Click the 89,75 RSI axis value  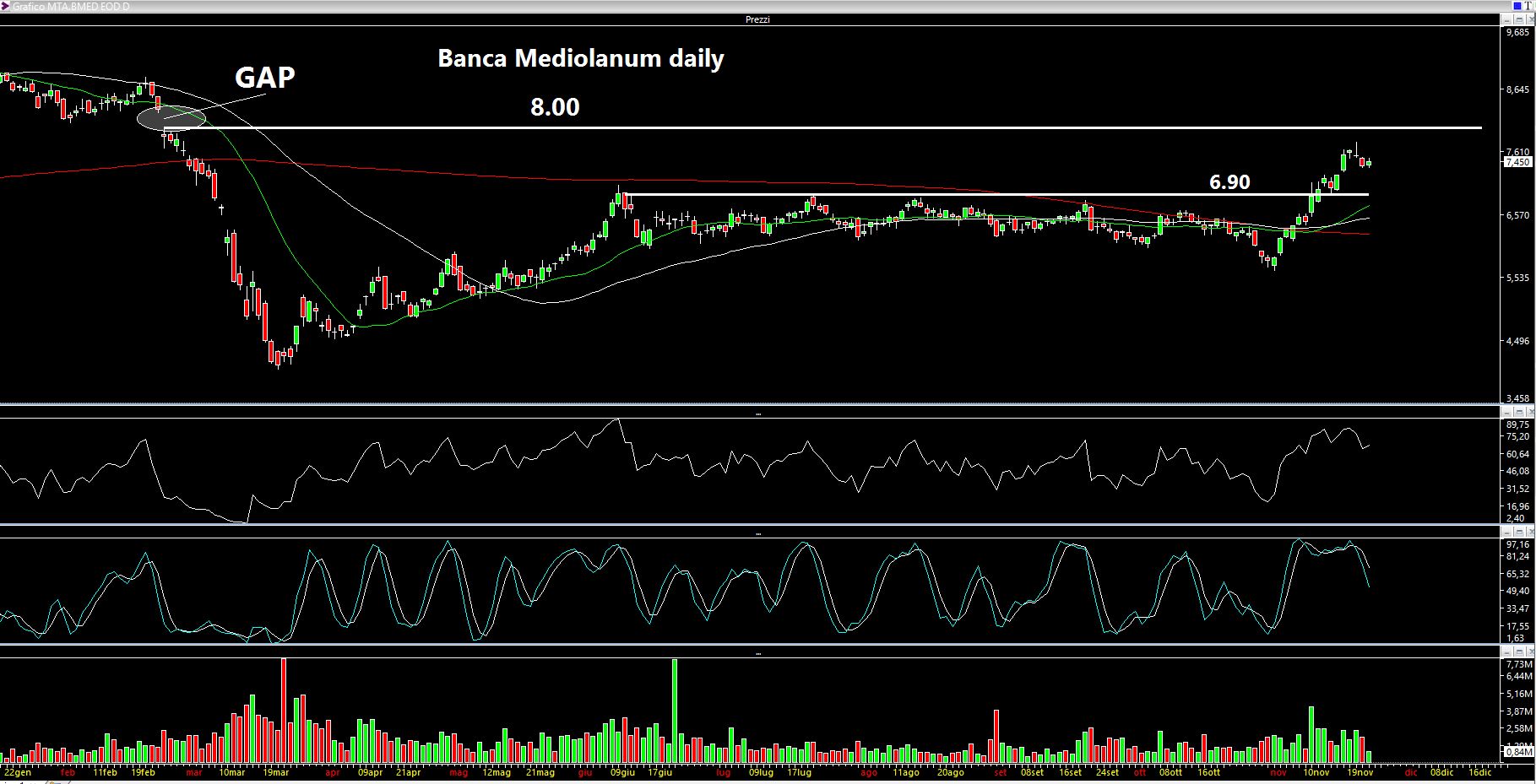pyautogui.click(x=1517, y=424)
